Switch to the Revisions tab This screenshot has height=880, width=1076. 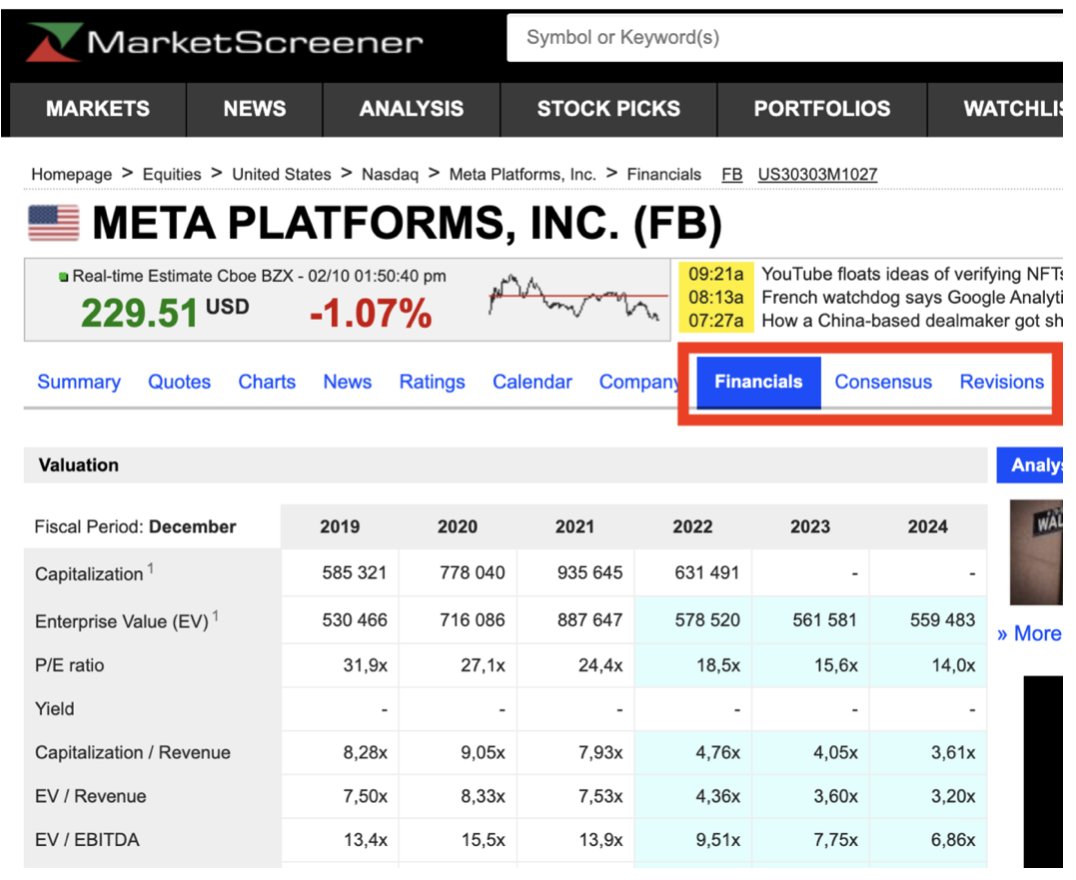point(1001,382)
